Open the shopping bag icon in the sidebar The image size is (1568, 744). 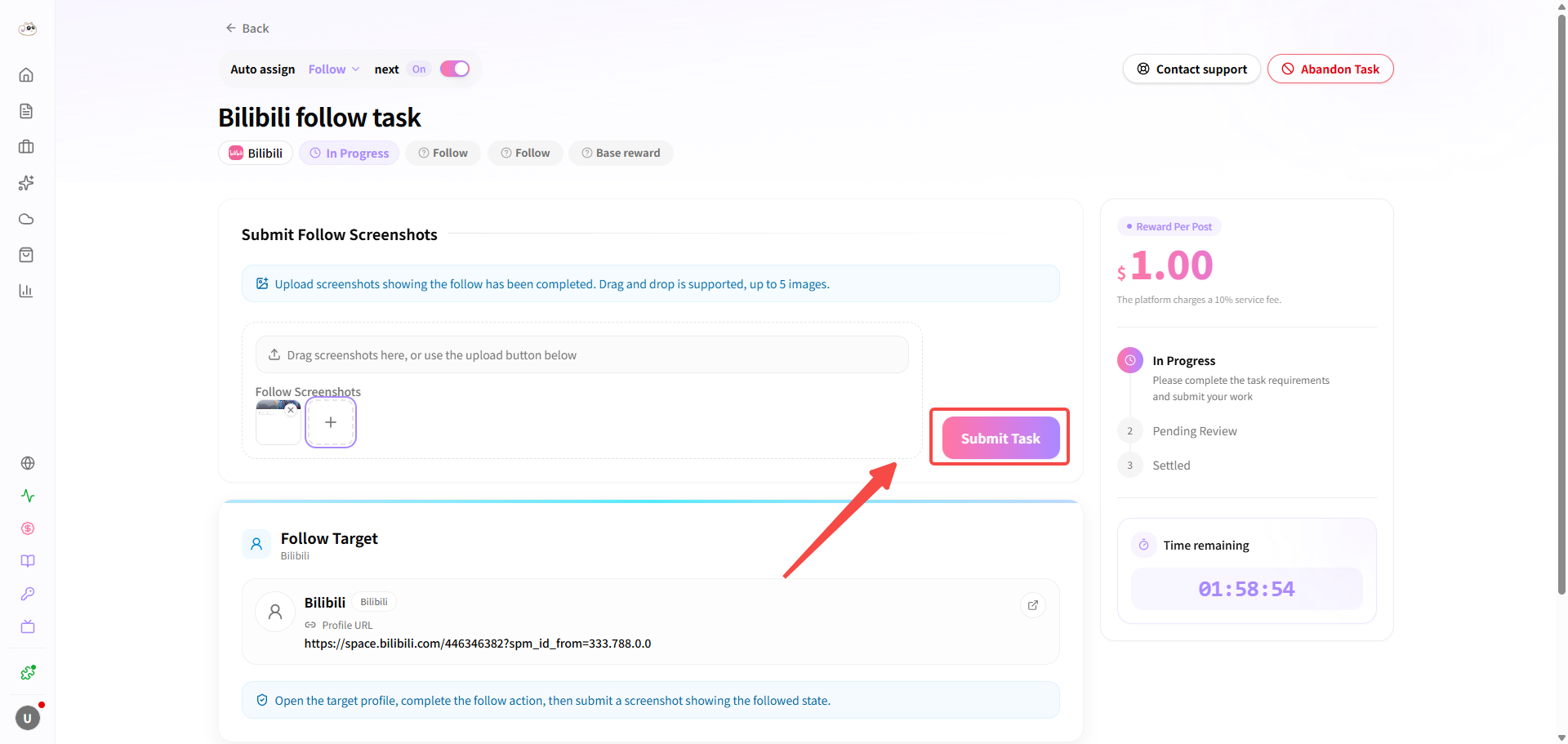[26, 255]
